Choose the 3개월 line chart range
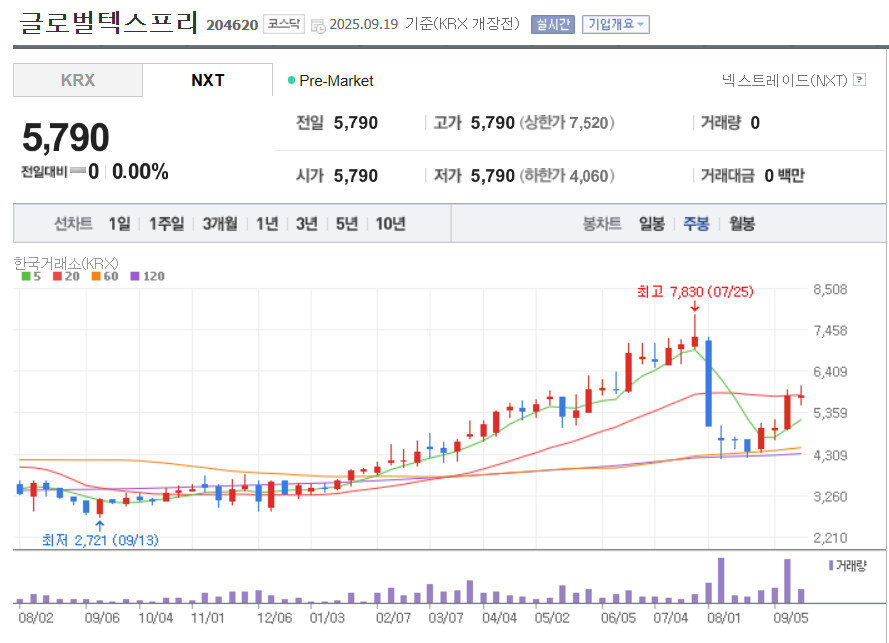Viewport: 889px width, 643px height. point(219,224)
